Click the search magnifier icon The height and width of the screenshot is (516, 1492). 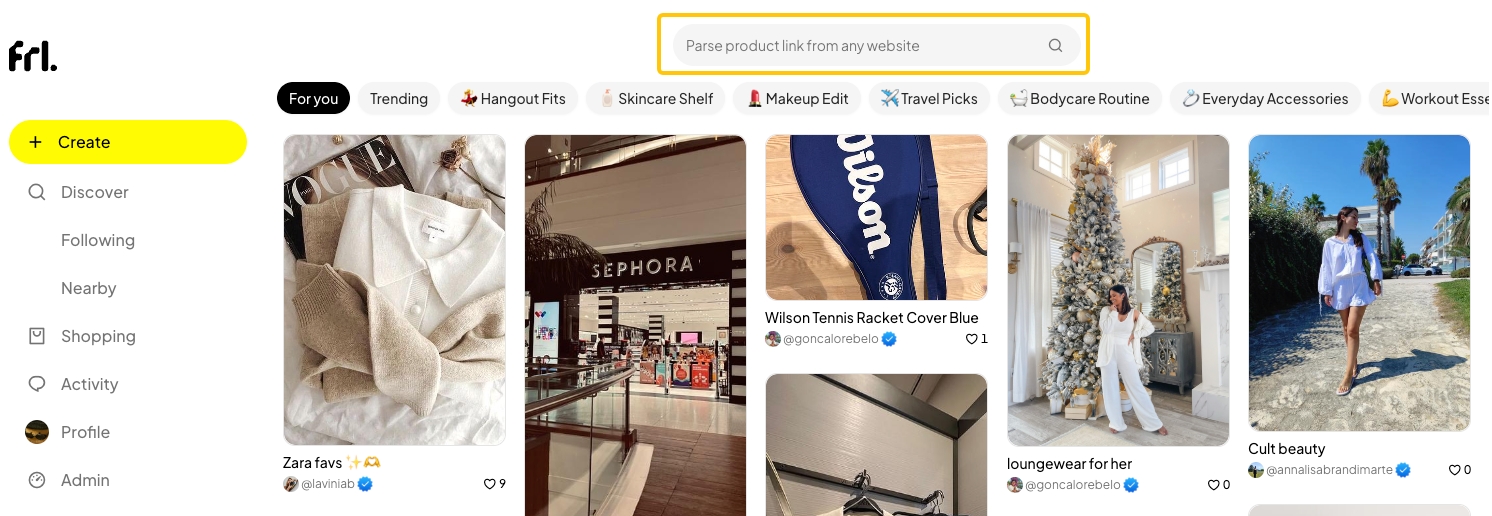1055,45
